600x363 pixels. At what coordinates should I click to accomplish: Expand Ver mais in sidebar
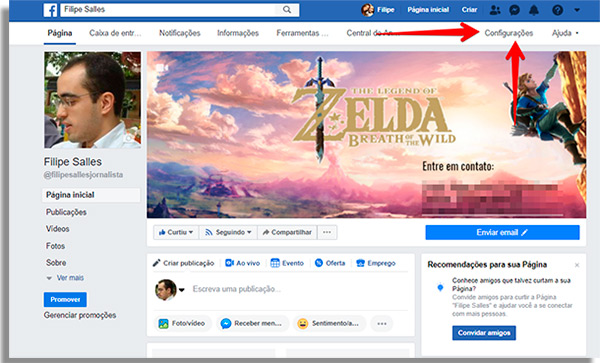click(65, 278)
